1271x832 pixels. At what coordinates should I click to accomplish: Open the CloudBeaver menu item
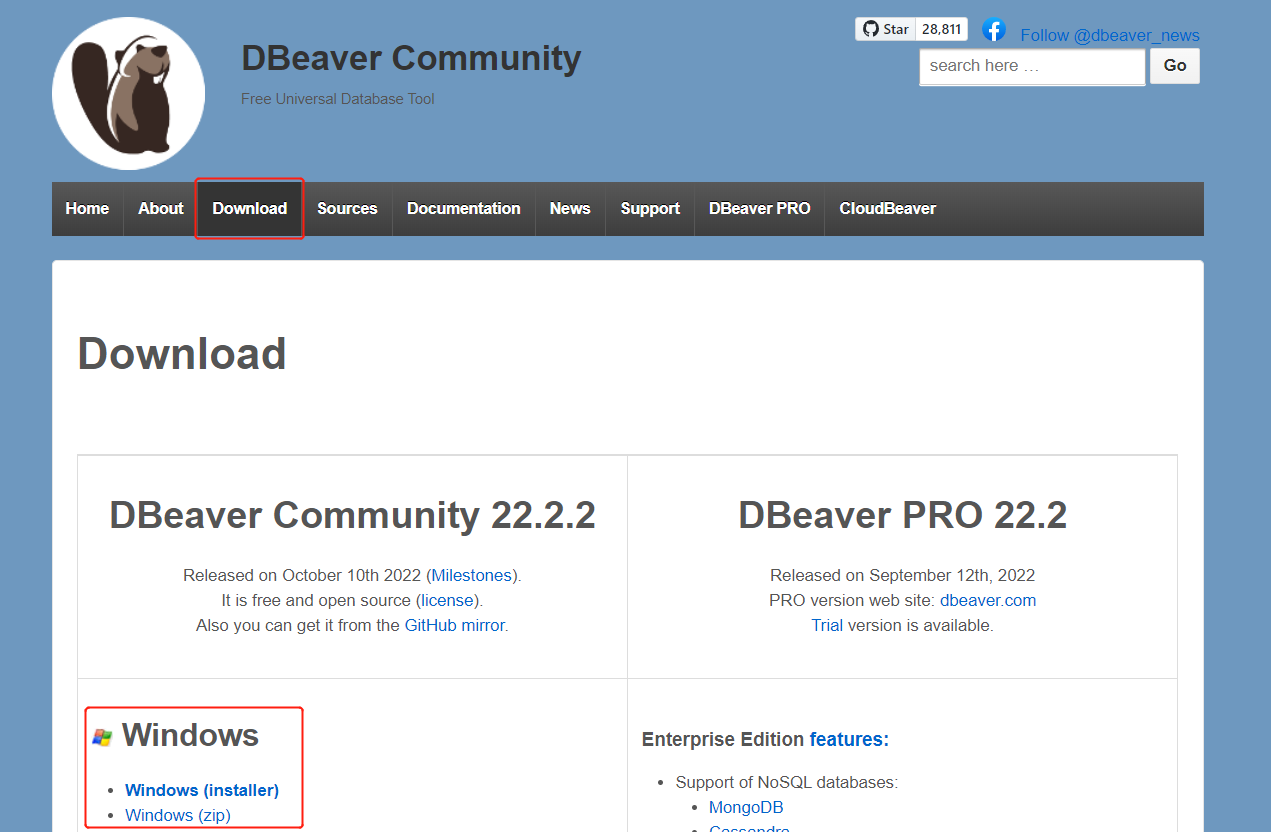click(x=888, y=209)
